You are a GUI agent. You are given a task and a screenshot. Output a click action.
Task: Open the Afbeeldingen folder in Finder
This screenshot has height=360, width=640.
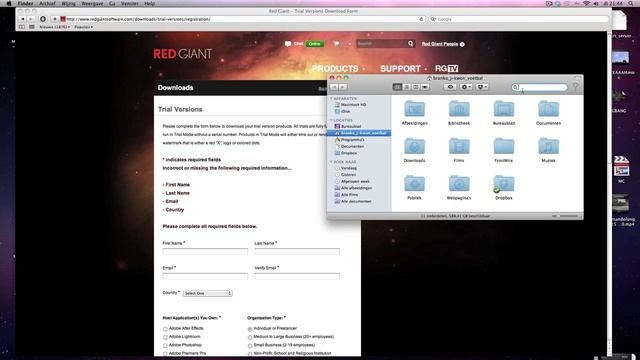point(414,109)
